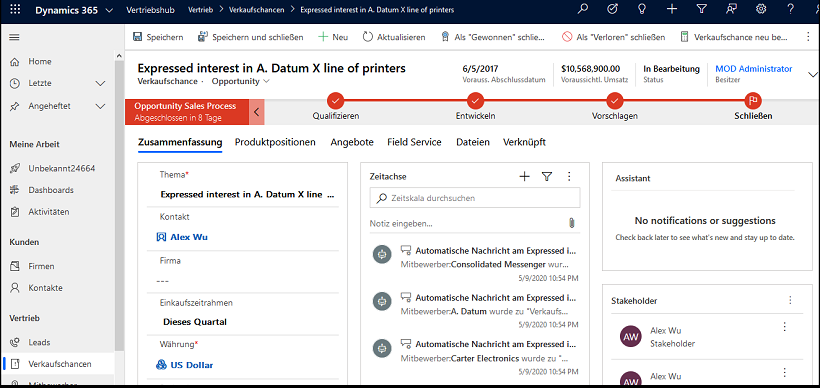Open the Alex Wu contact link
This screenshot has width=820, height=388.
point(189,237)
